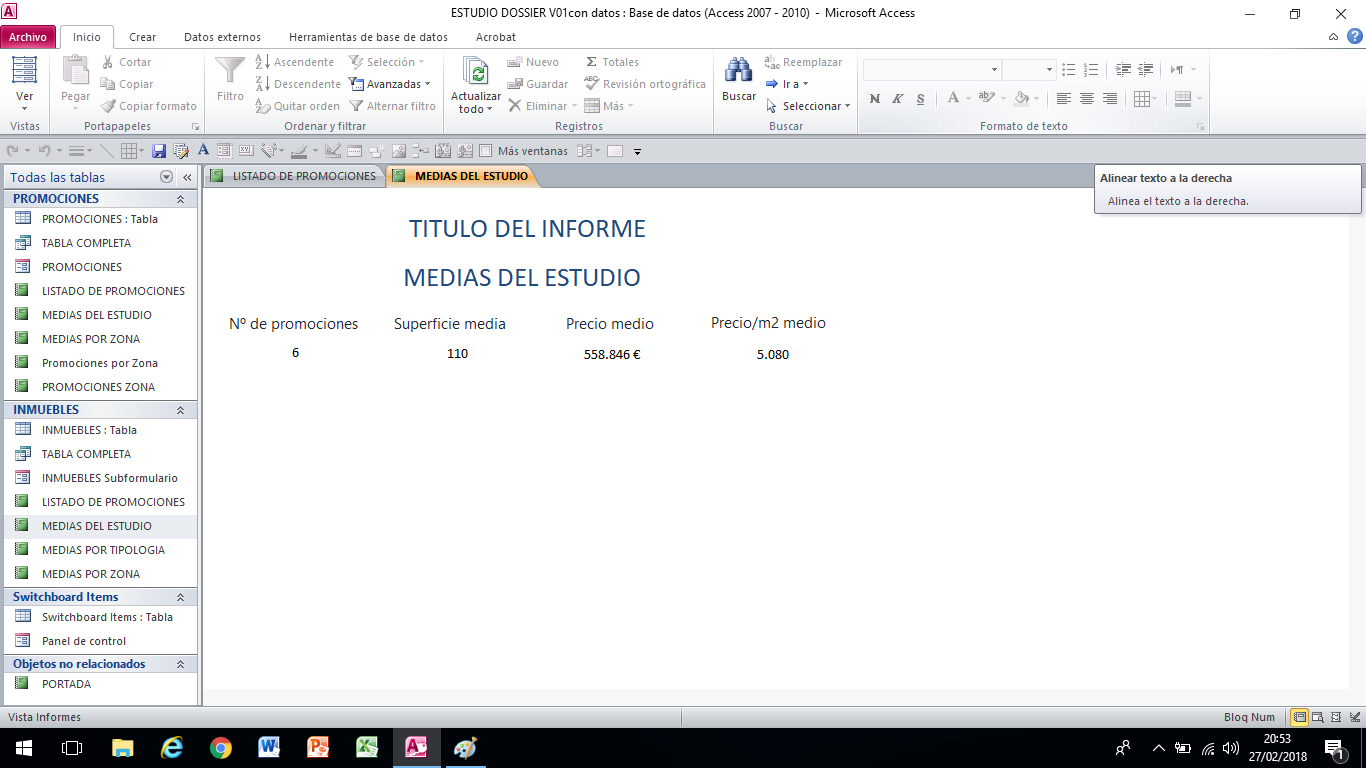The width and height of the screenshot is (1366, 768).
Task: Toggle bulleted list formatting
Action: (x=1069, y=70)
